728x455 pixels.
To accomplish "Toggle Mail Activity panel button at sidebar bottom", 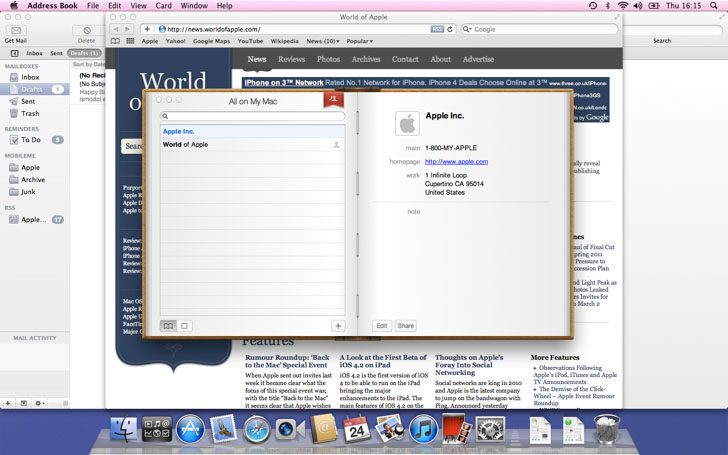I will (24, 403).
